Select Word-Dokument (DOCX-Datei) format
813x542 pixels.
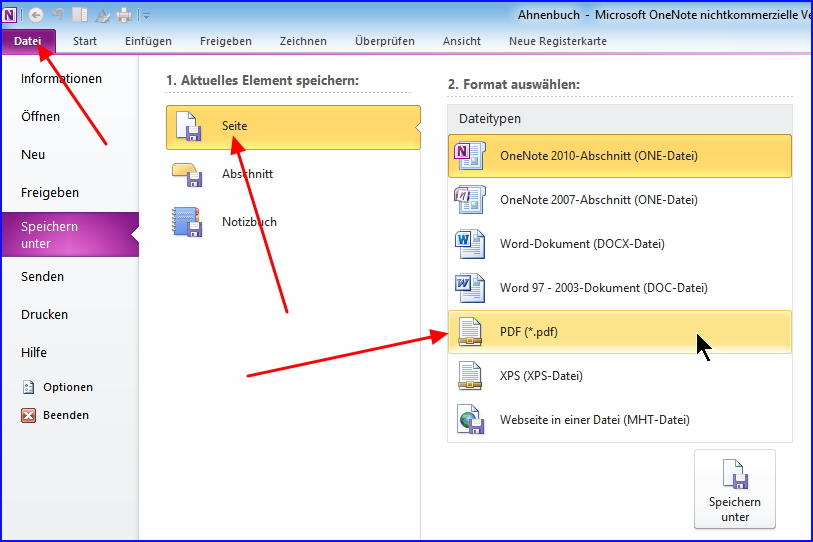click(x=620, y=244)
